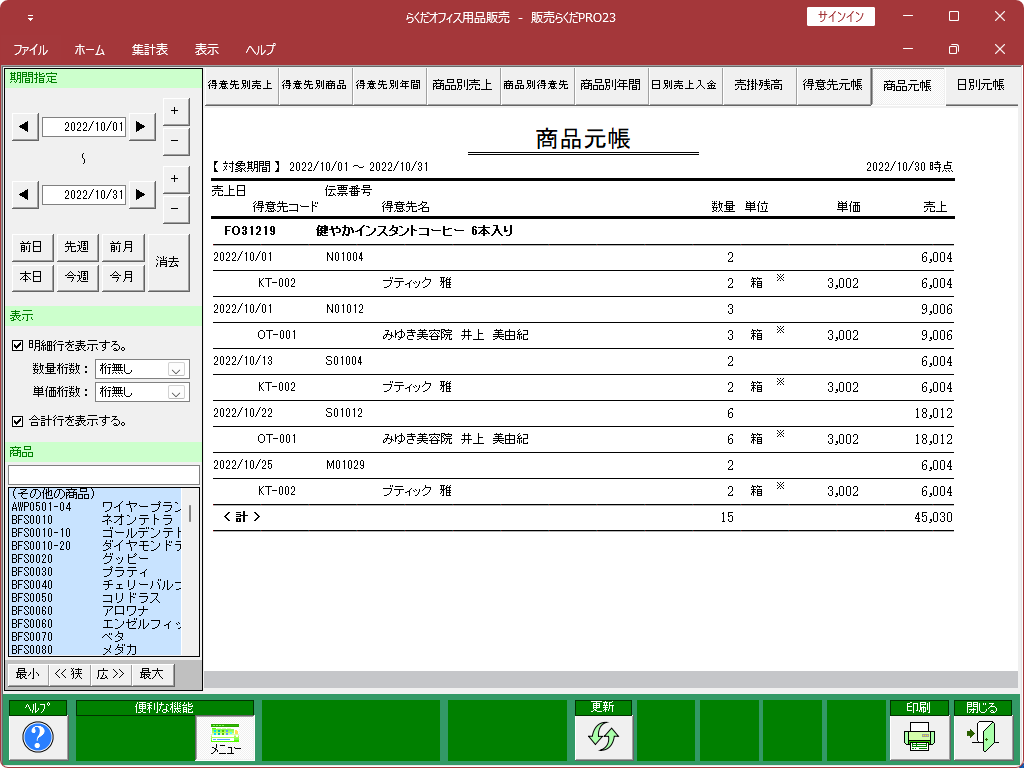
Task: Switch to 日別売上入金 tab
Action: [684, 85]
